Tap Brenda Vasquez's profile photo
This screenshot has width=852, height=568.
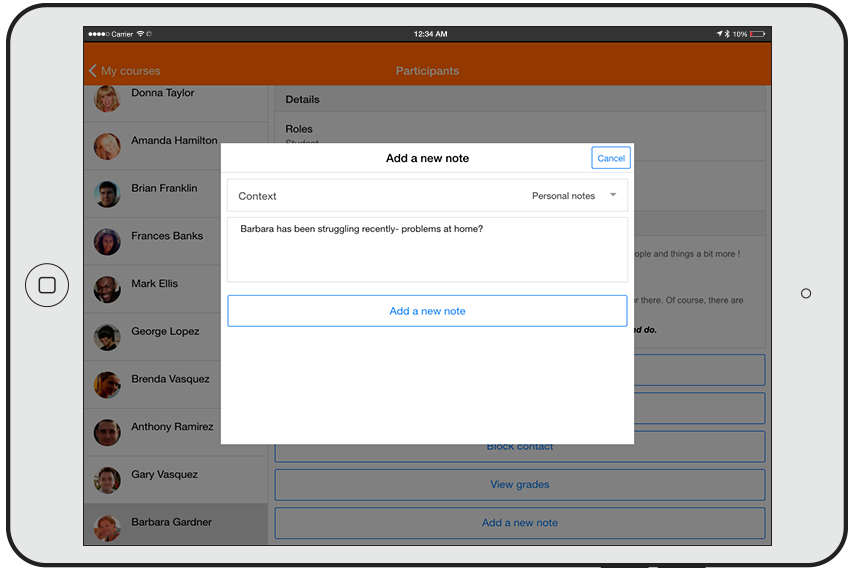point(107,385)
